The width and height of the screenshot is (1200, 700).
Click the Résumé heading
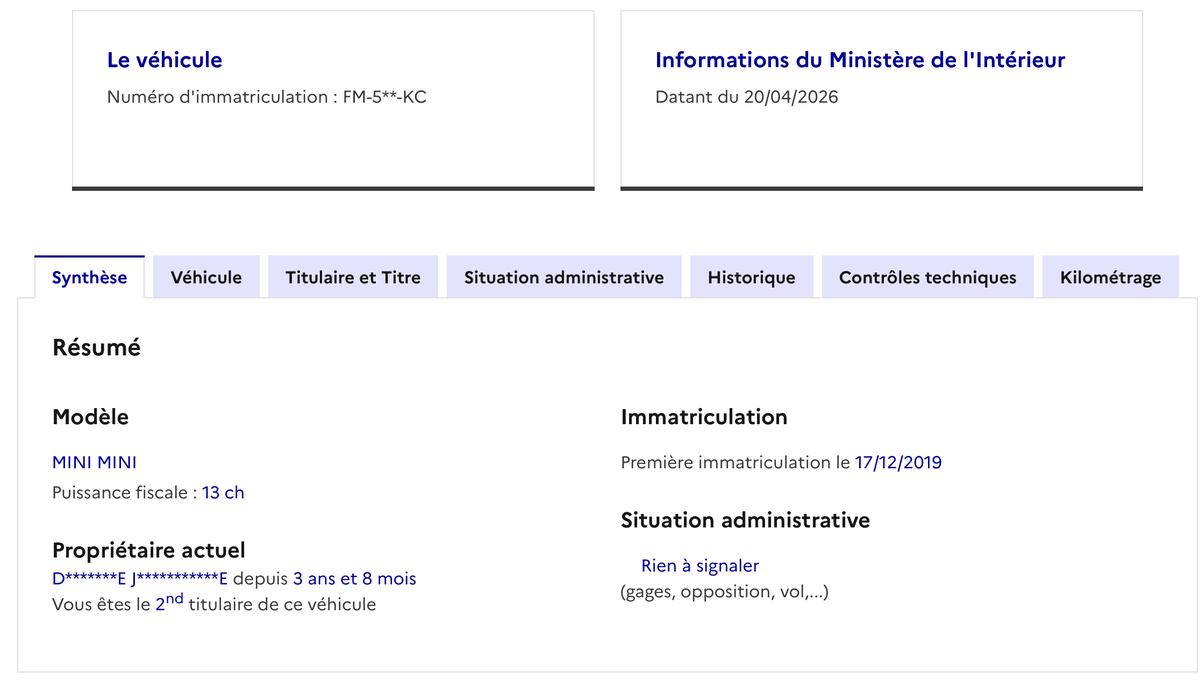point(96,348)
